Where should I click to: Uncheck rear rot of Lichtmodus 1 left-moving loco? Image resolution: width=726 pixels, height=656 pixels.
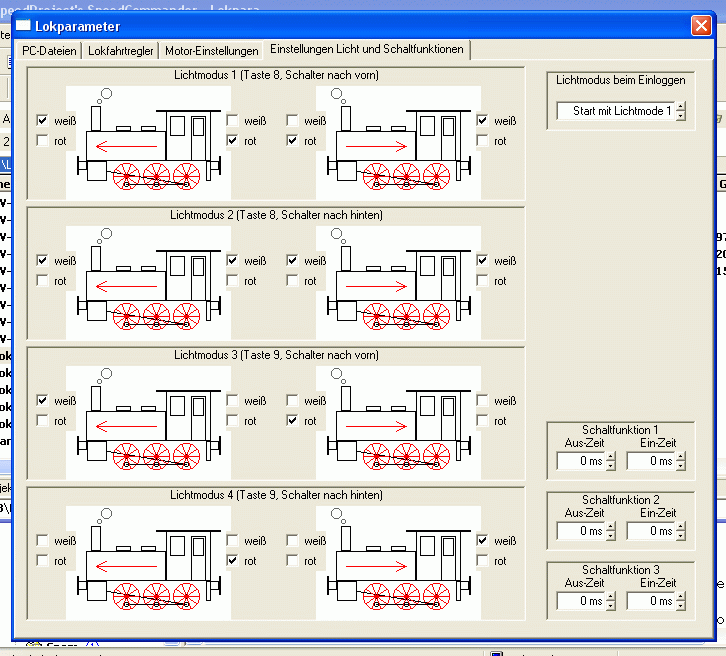click(232, 141)
